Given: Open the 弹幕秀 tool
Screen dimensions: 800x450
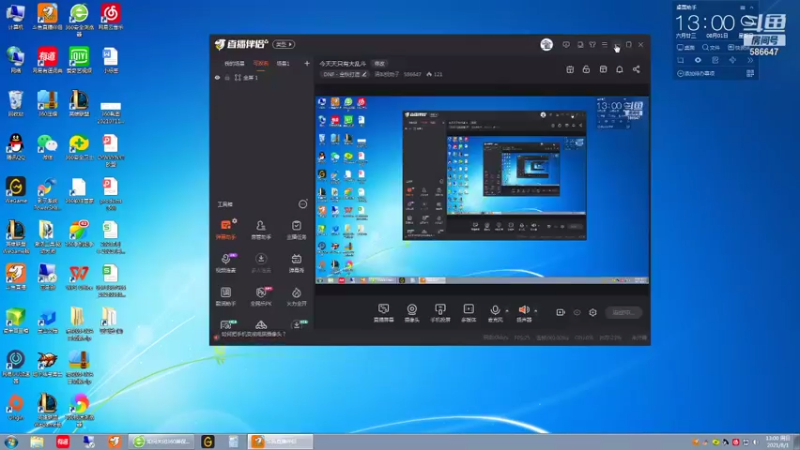Looking at the screenshot, I should pyautogui.click(x=296, y=263).
